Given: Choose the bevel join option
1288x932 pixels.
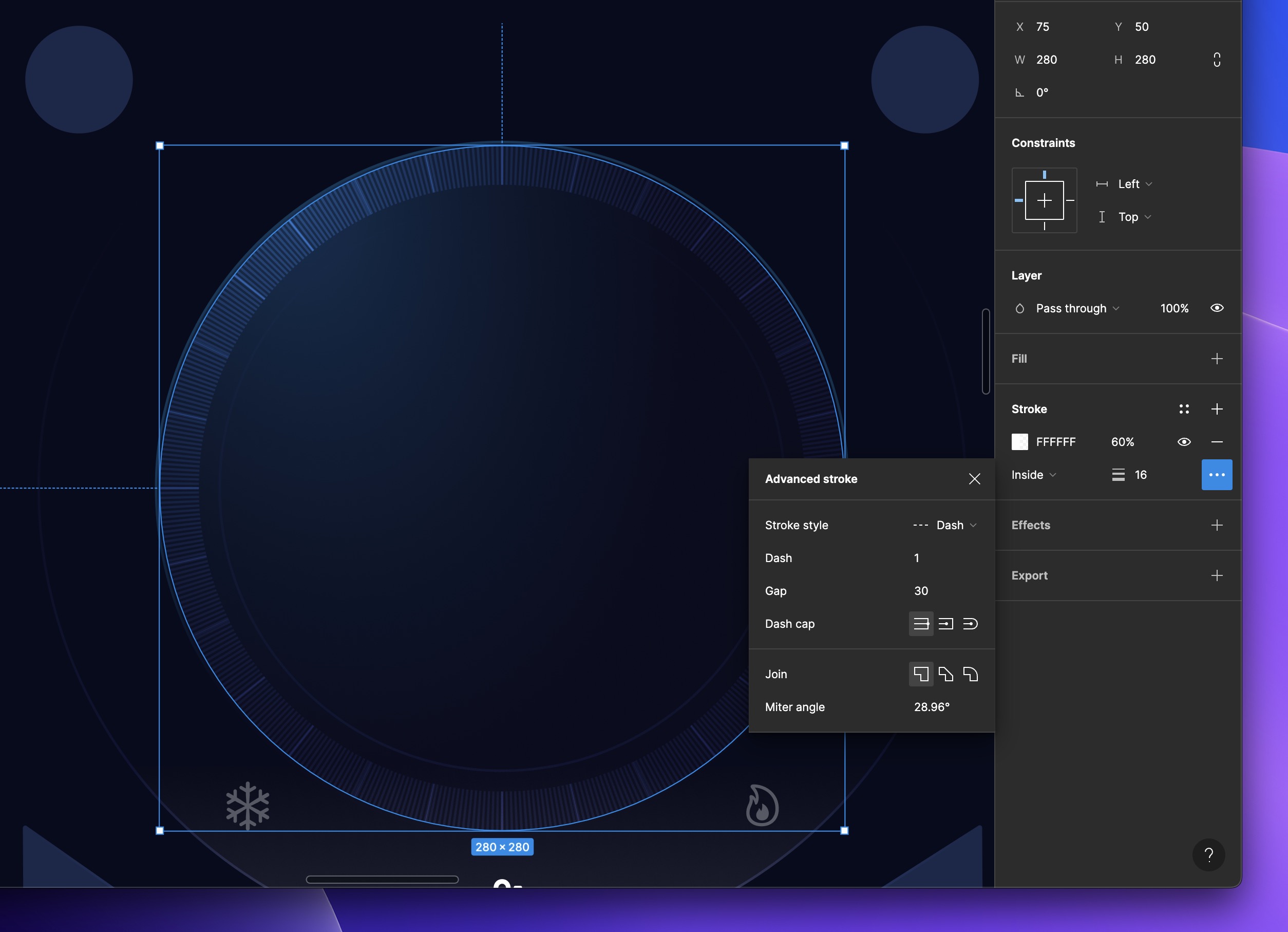Looking at the screenshot, I should (945, 674).
